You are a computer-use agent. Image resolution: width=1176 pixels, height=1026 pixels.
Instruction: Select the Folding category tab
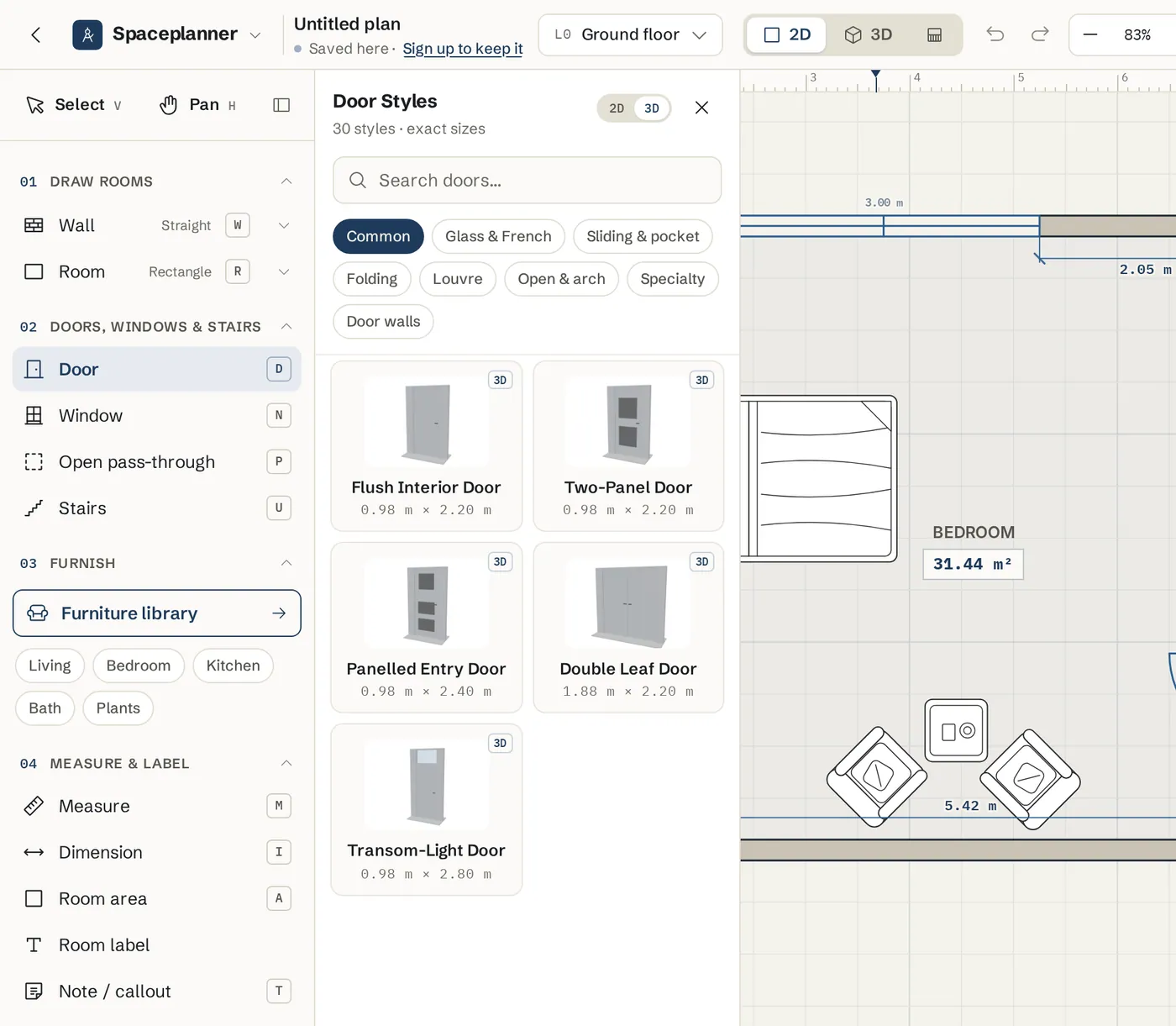(371, 279)
